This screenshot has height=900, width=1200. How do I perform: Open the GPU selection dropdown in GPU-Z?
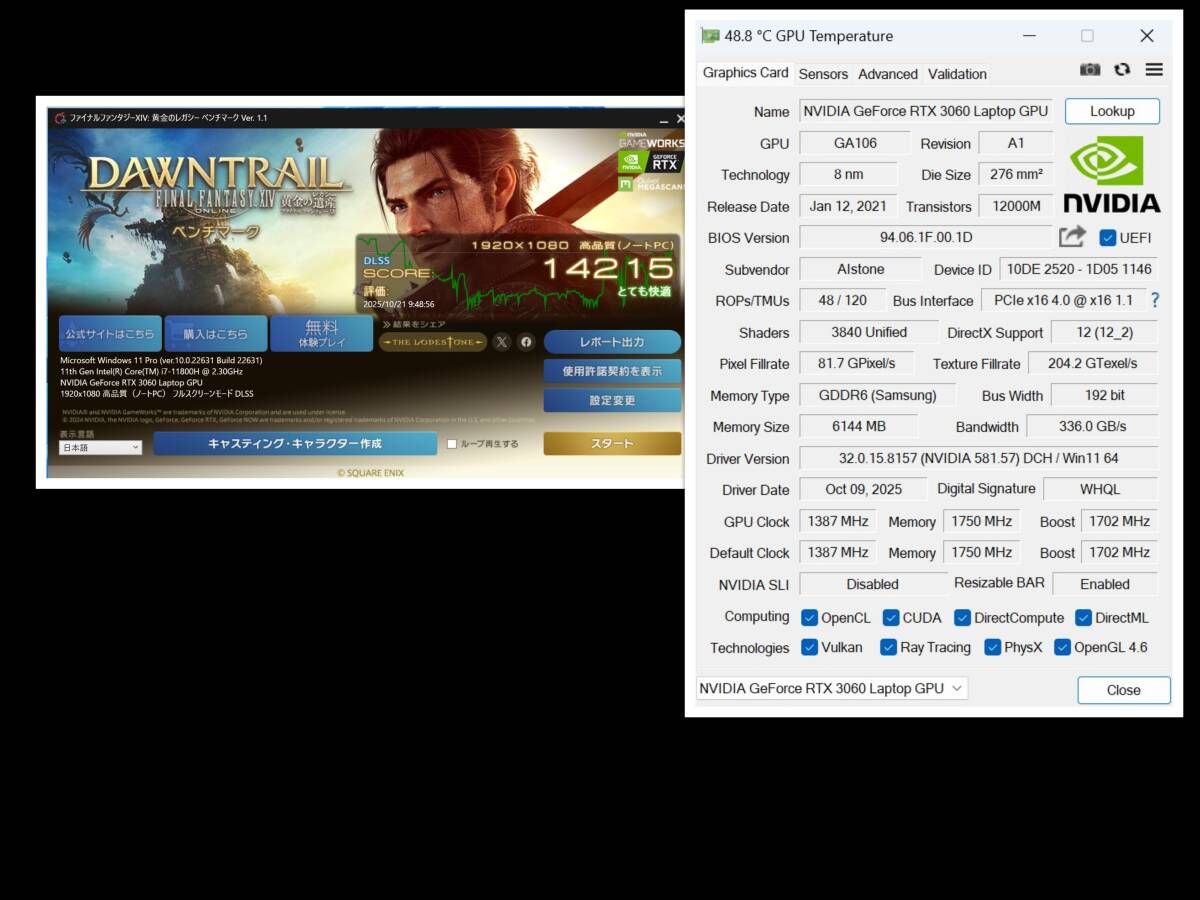pyautogui.click(x=832, y=688)
